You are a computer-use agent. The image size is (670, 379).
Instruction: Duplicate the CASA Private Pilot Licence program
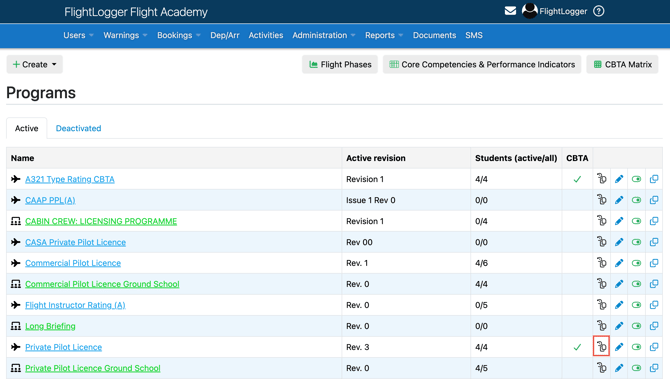point(654,242)
